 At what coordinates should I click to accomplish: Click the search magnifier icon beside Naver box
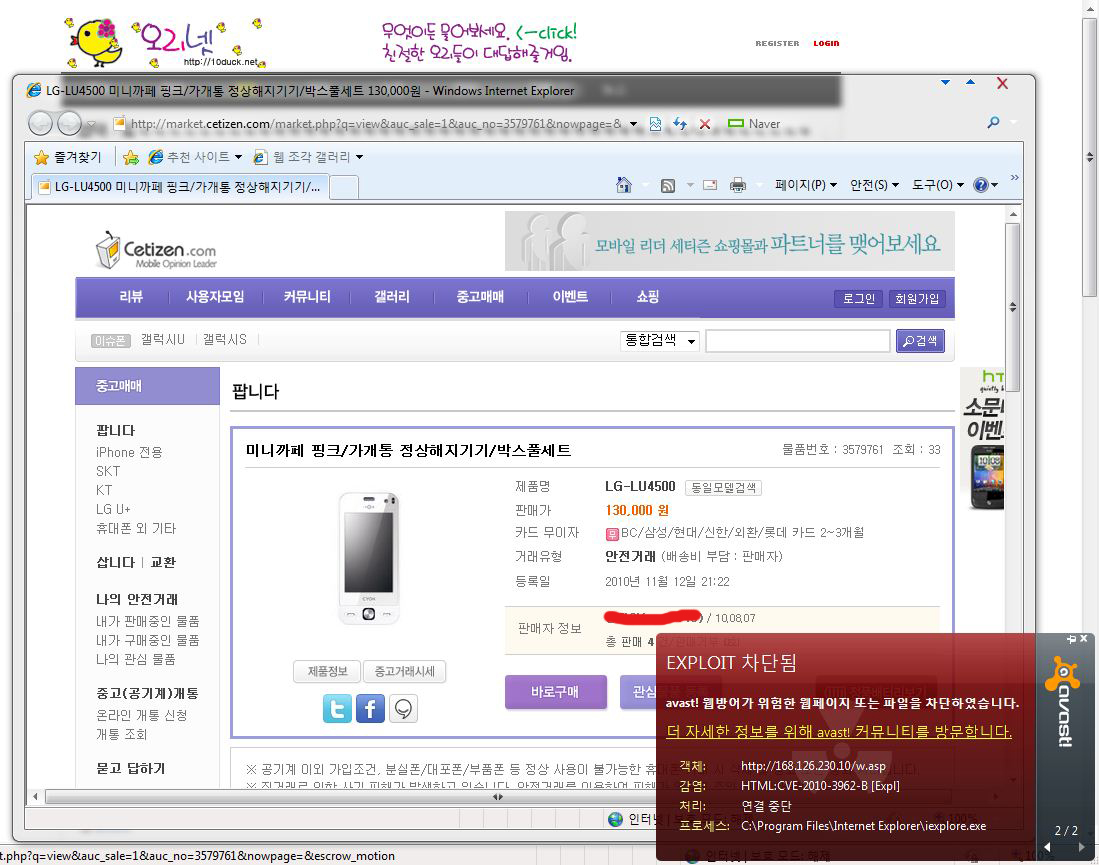pos(993,123)
